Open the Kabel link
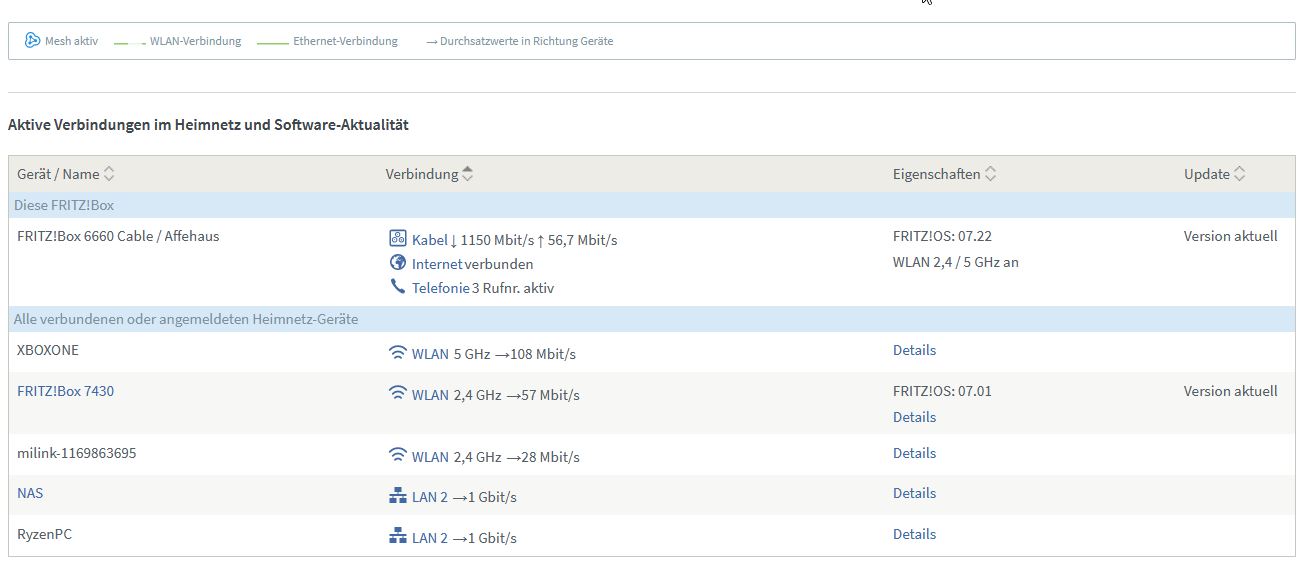The image size is (1299, 587). (430, 240)
